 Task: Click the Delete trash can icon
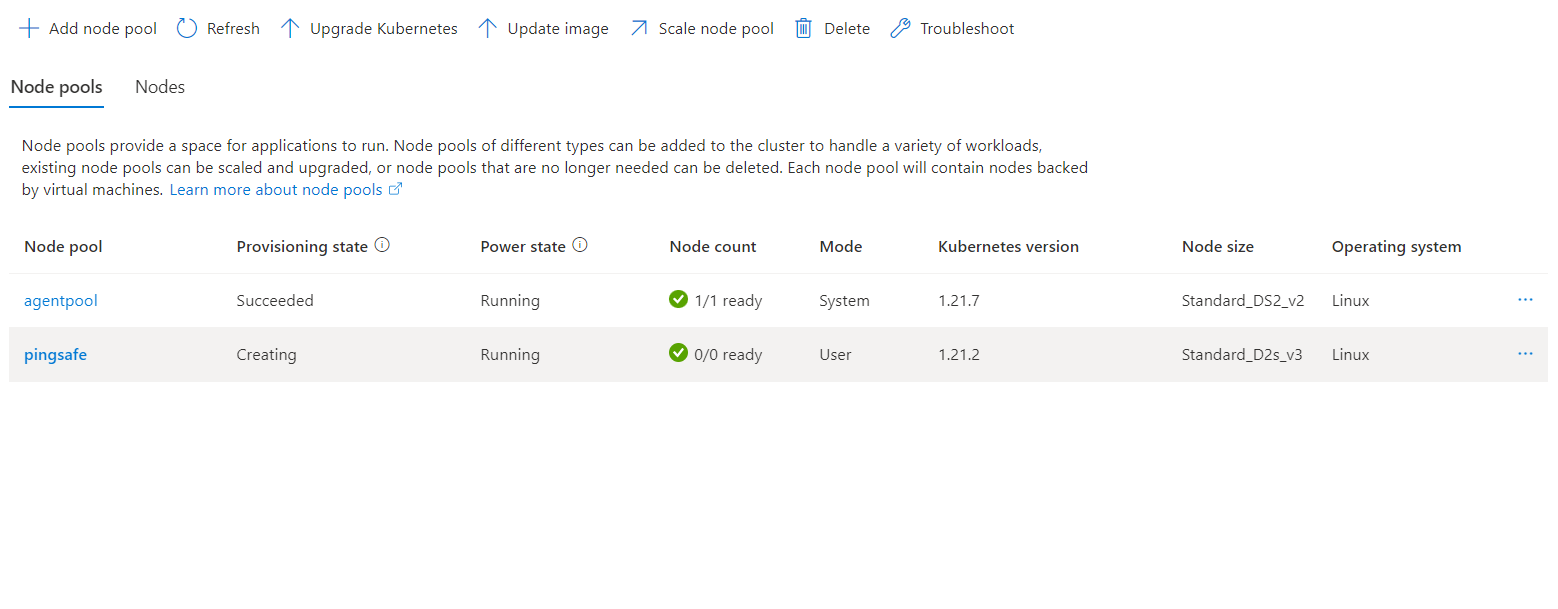[804, 29]
